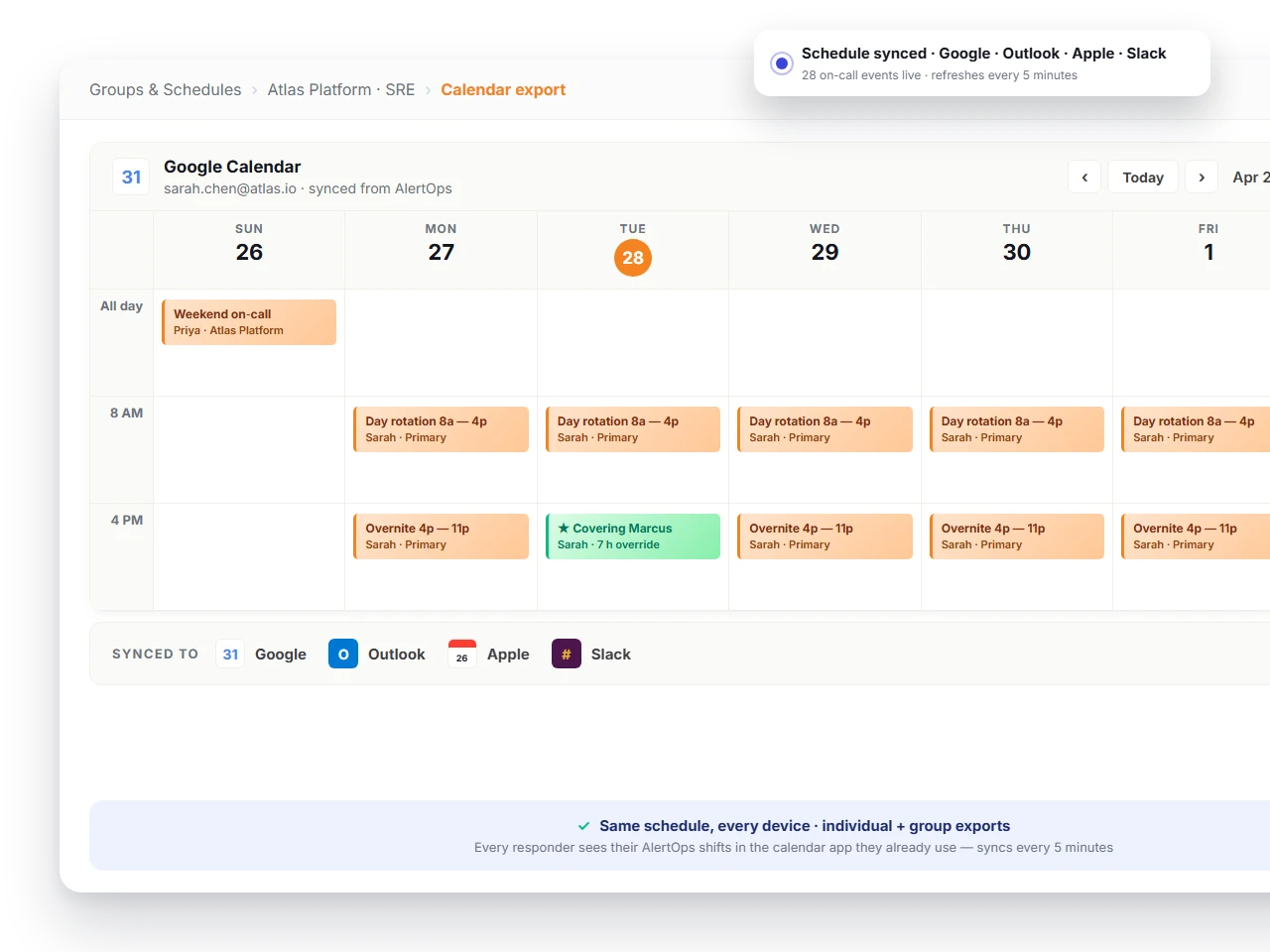Click Calendar export breadcrumb
The width and height of the screenshot is (1270, 952).
pyautogui.click(x=503, y=89)
